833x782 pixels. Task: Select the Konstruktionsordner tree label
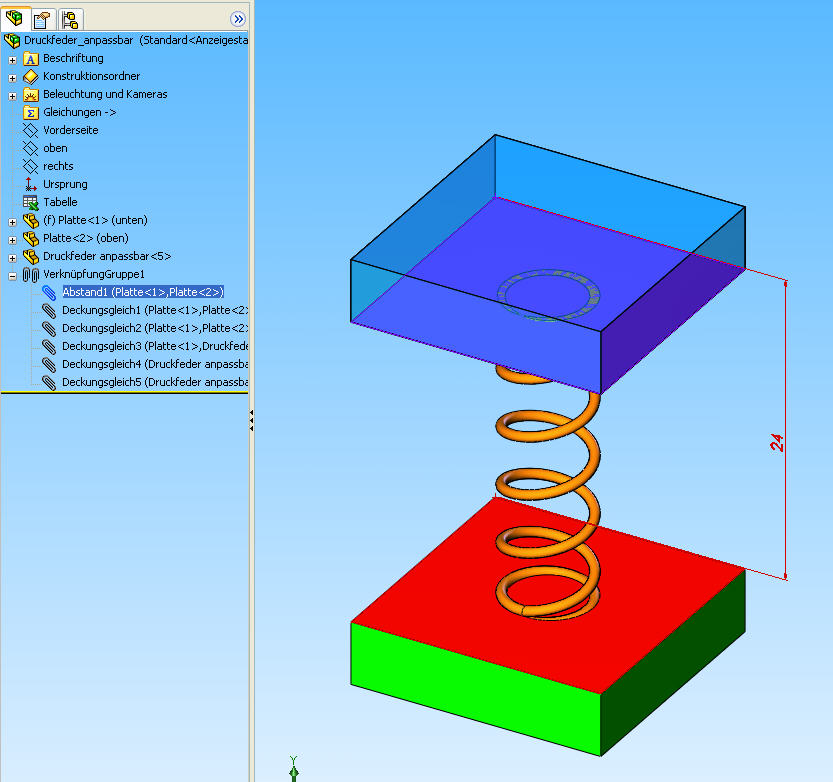click(x=91, y=76)
